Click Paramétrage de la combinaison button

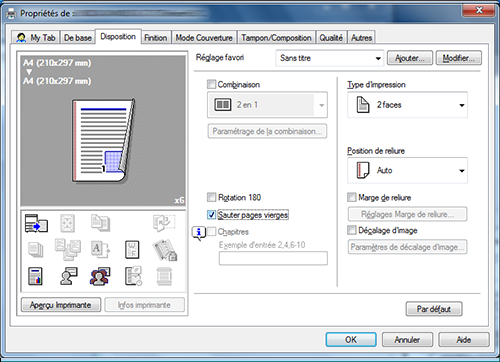tap(267, 131)
